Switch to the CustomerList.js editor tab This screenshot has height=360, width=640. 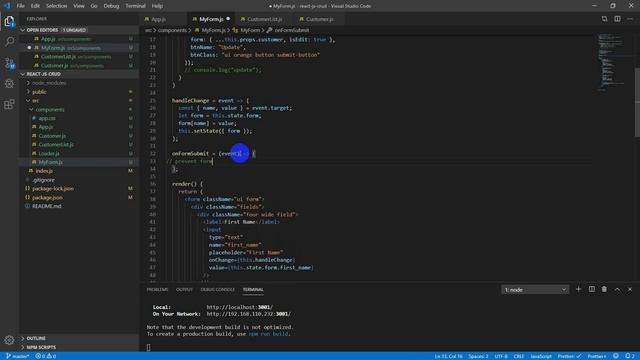tap(264, 19)
